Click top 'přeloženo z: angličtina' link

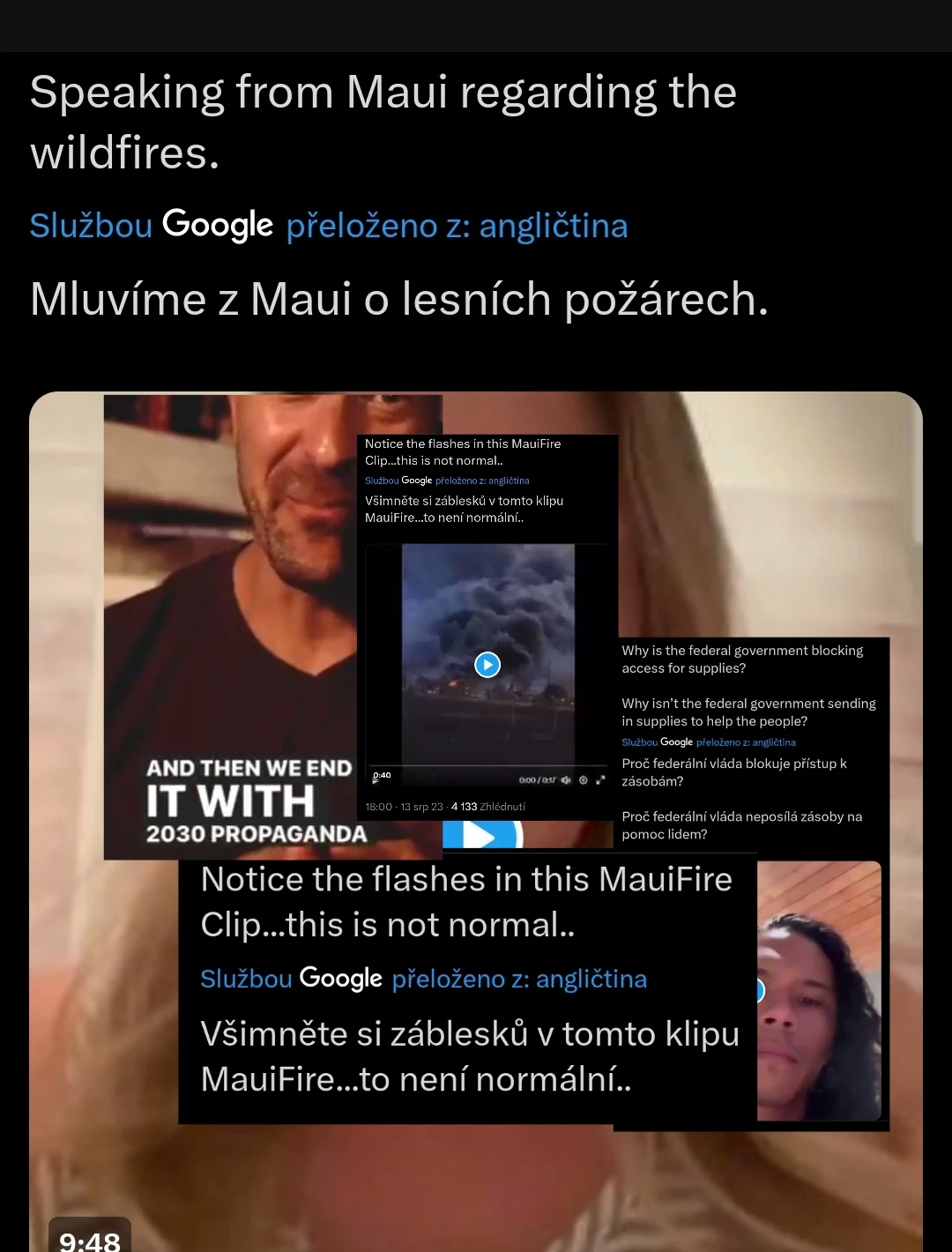click(x=457, y=227)
